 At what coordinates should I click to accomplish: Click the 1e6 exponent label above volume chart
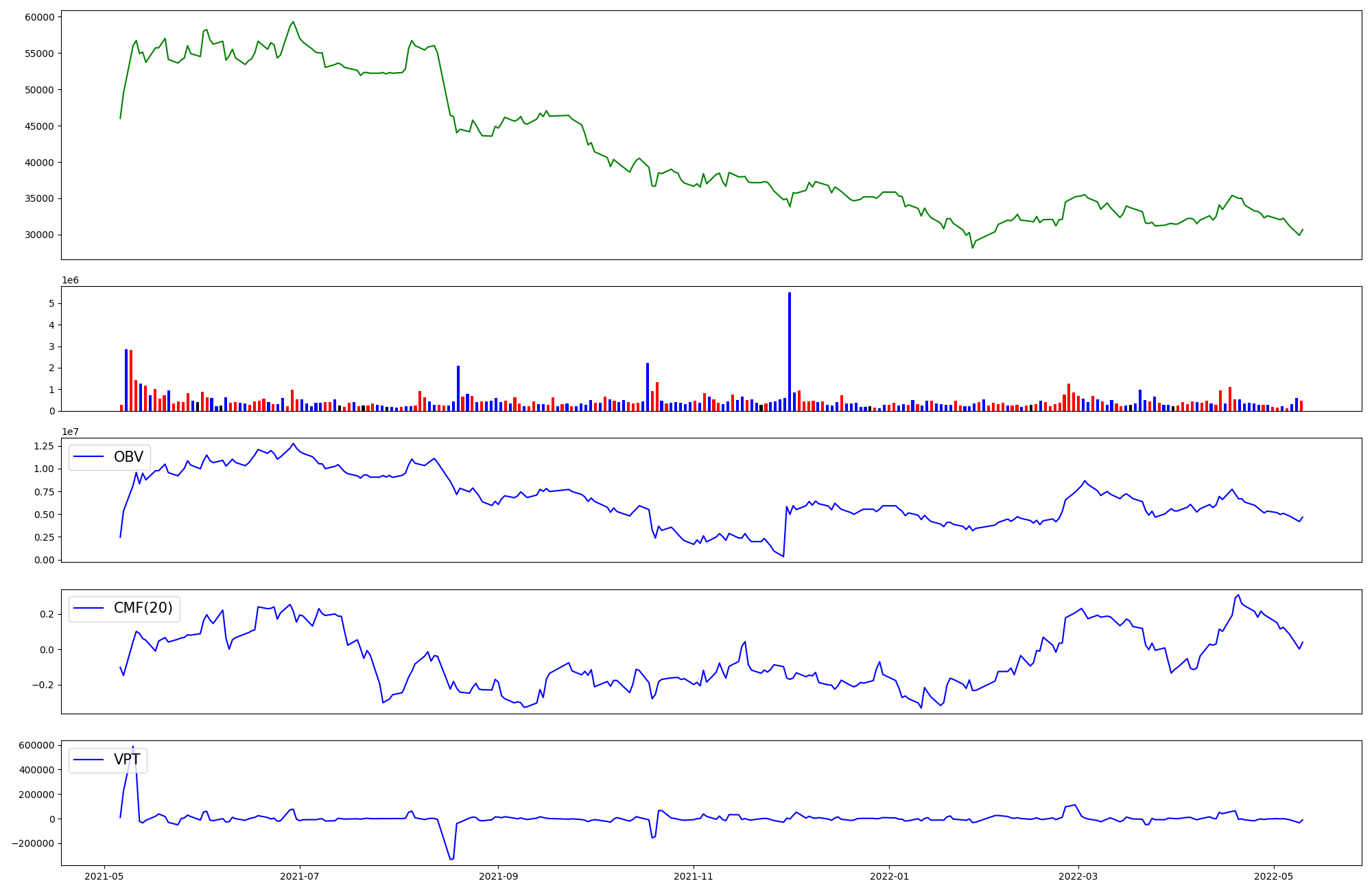(70, 280)
